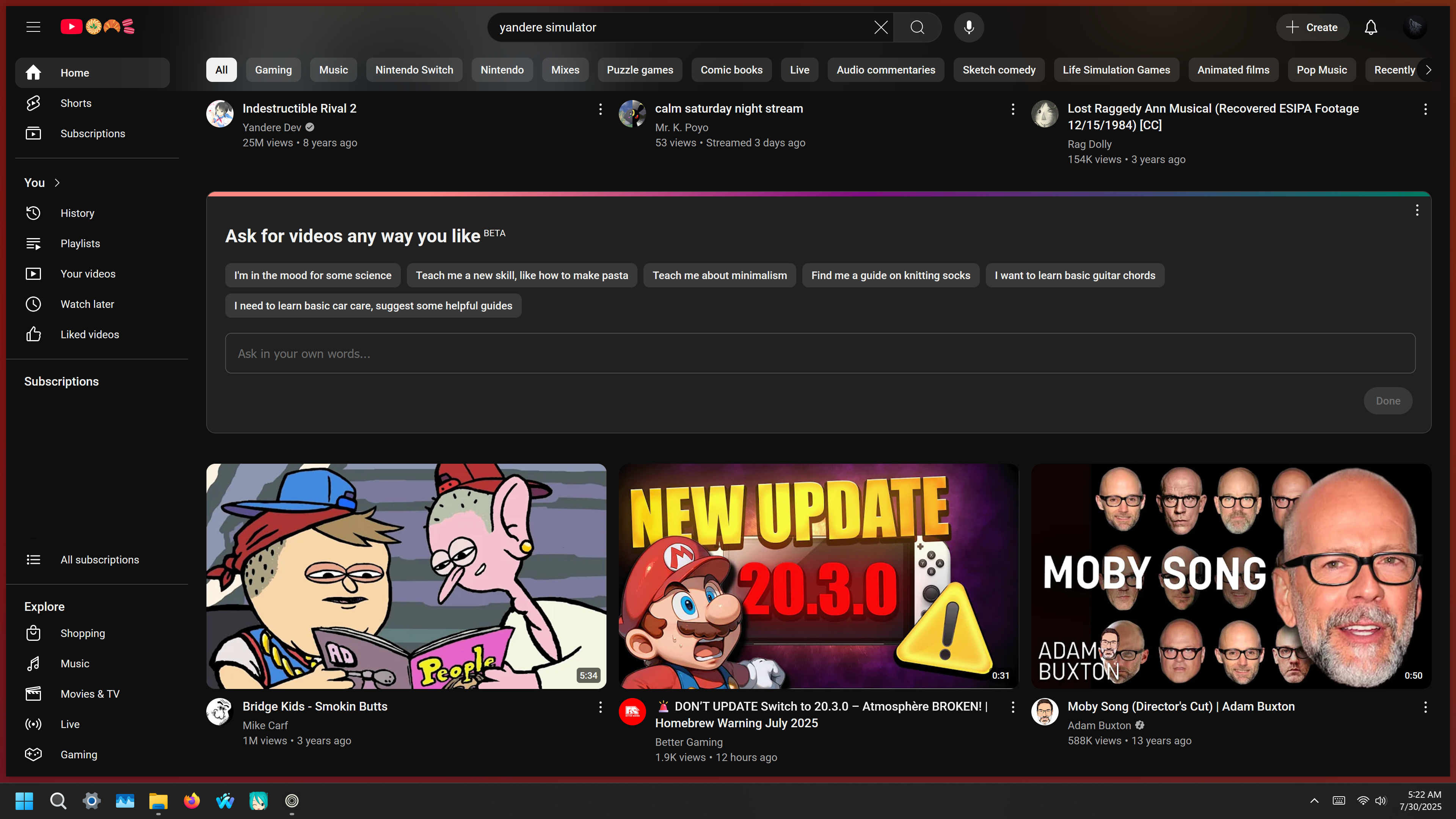The height and width of the screenshot is (819, 1456).
Task: Choose the basic car care suggestion
Action: click(x=373, y=306)
